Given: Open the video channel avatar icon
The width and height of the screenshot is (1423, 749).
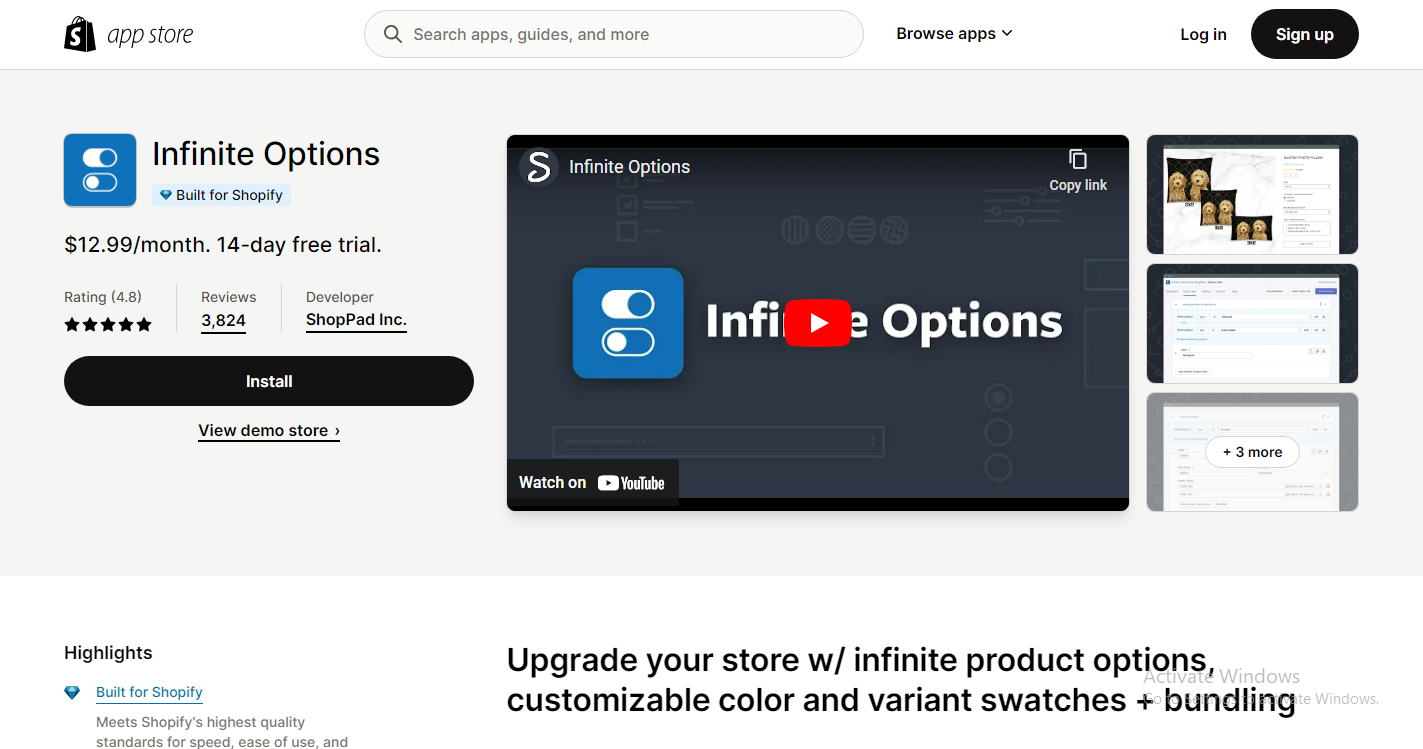Looking at the screenshot, I should [538, 167].
